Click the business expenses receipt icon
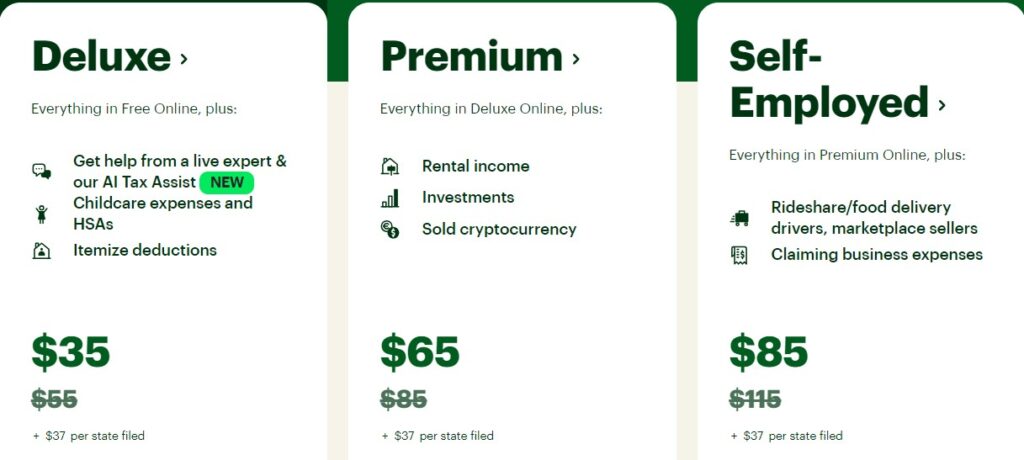The width and height of the screenshot is (1024, 460). pyautogui.click(x=739, y=255)
